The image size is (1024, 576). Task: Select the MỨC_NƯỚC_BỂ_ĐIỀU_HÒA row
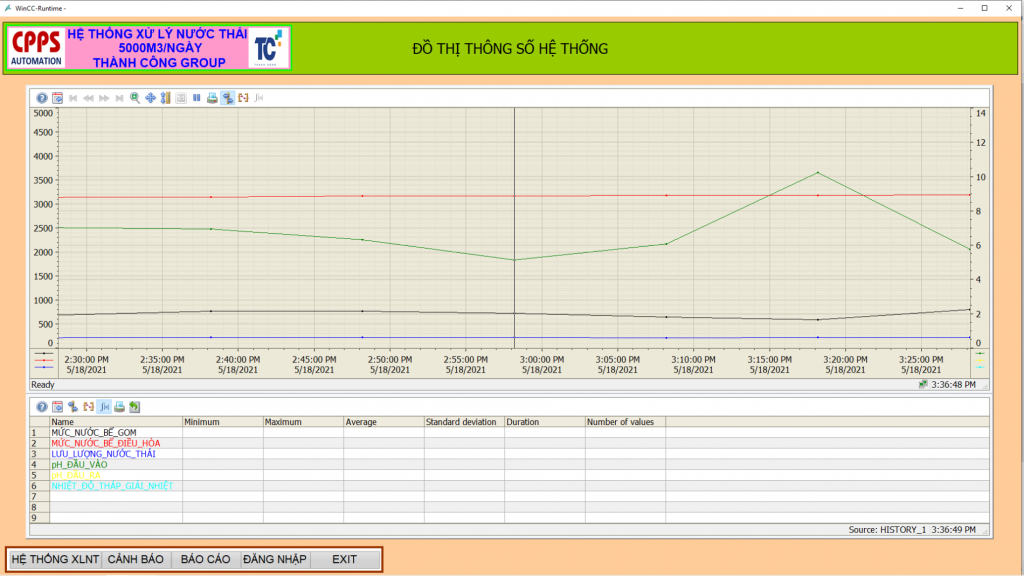(x=106, y=443)
